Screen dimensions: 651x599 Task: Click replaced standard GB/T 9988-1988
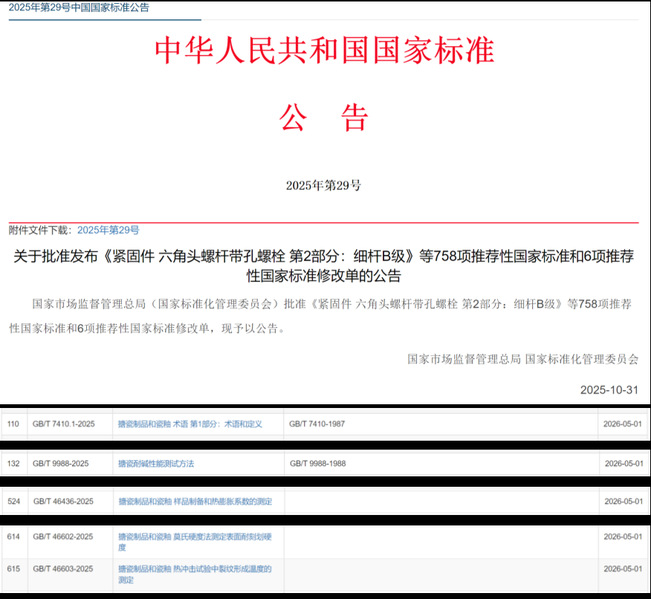click(x=317, y=463)
